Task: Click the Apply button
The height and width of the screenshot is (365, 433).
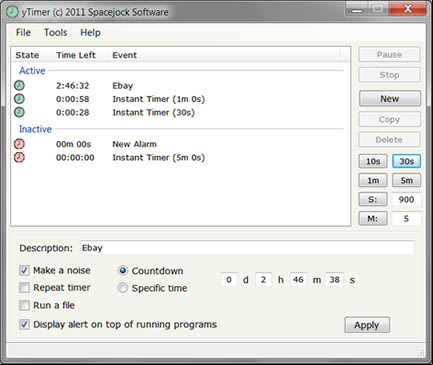Action: tap(367, 325)
